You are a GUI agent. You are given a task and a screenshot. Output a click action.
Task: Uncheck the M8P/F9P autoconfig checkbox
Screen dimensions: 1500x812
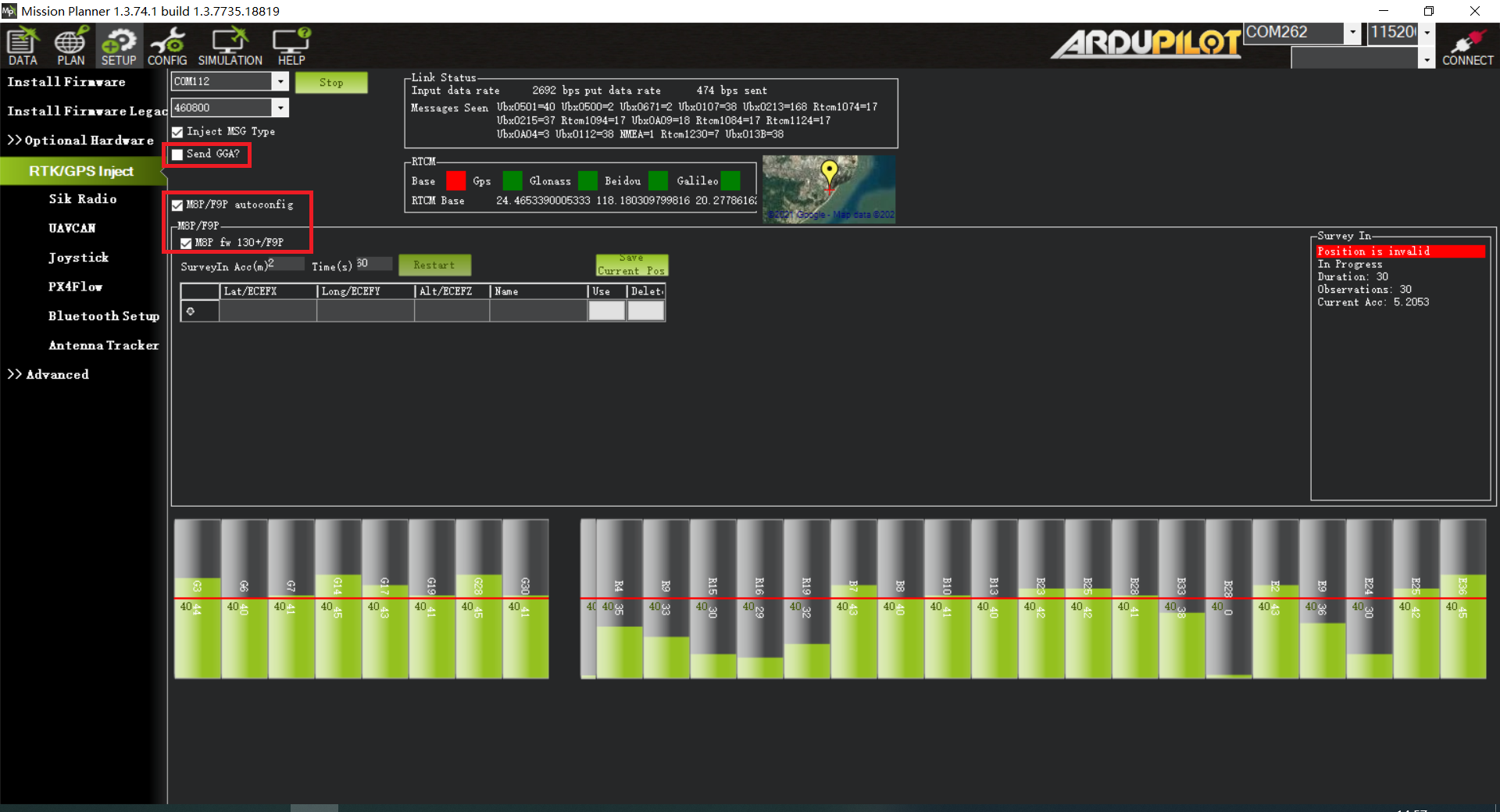[178, 205]
